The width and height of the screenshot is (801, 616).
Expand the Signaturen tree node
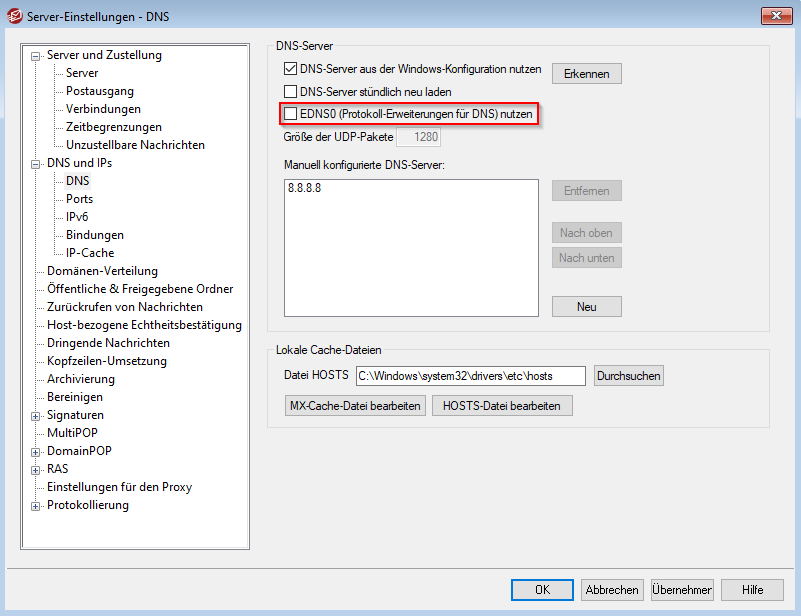coord(36,416)
